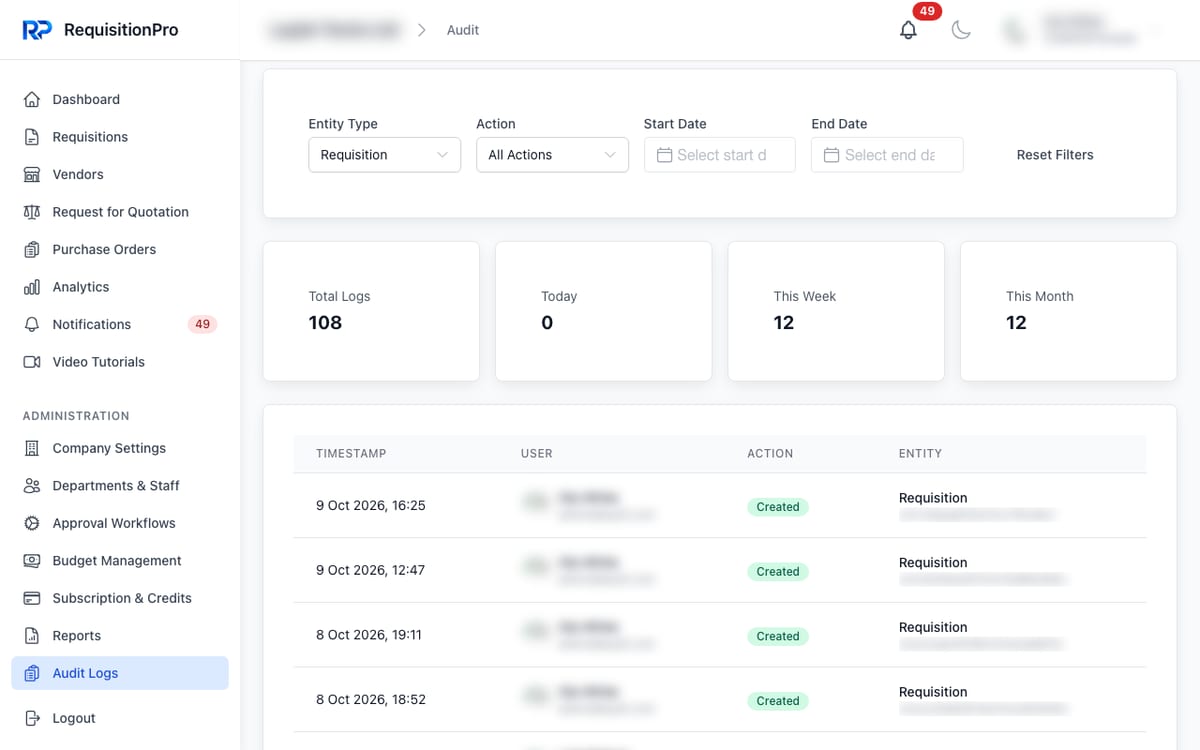Click Requisition entity in 18:52 row
This screenshot has height=750, width=1200.
click(x=933, y=692)
